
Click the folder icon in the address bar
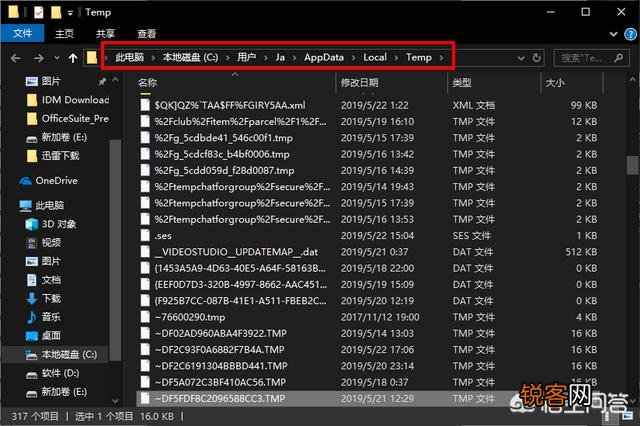pos(92,58)
